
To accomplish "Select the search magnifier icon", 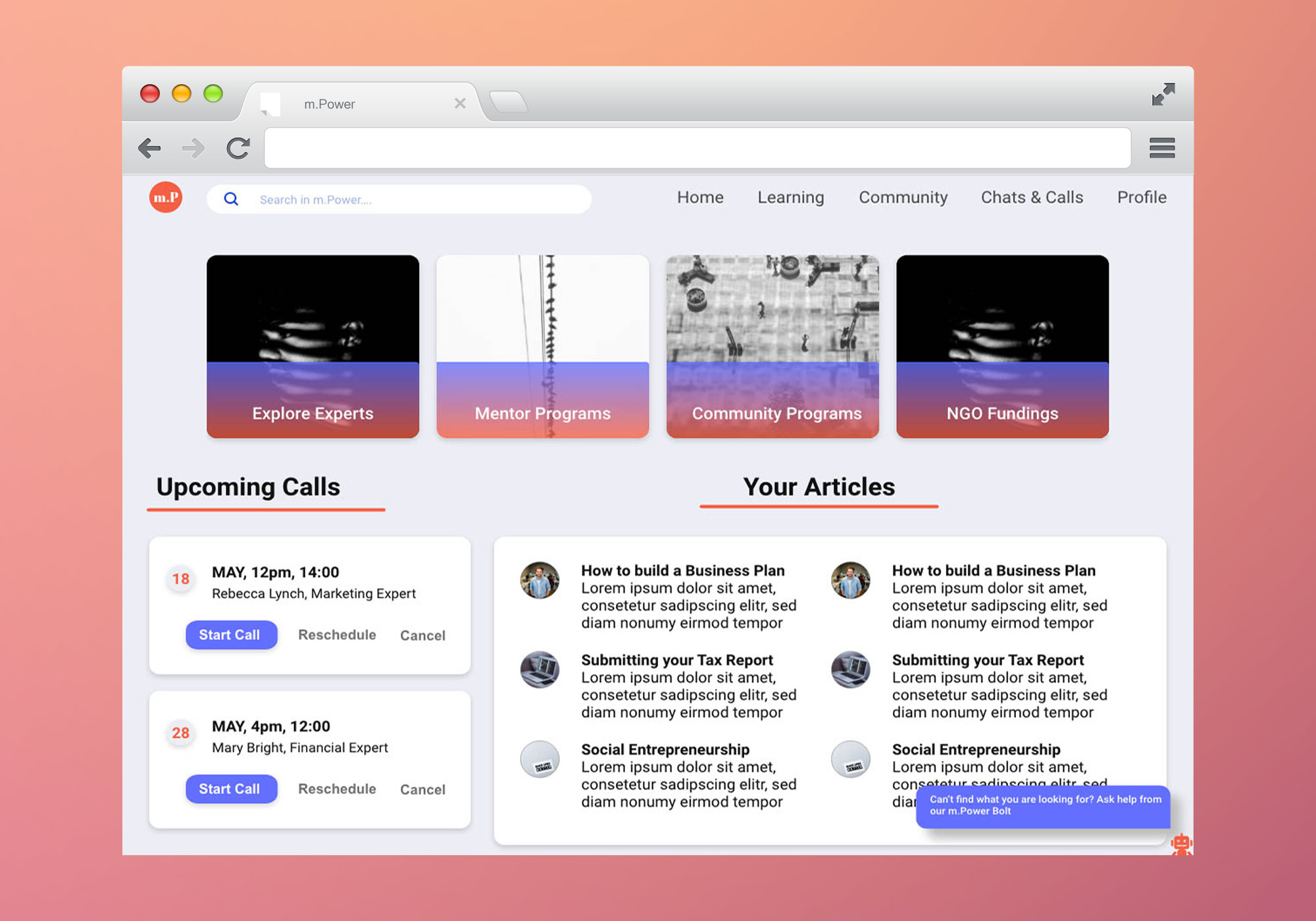I will click(x=232, y=199).
